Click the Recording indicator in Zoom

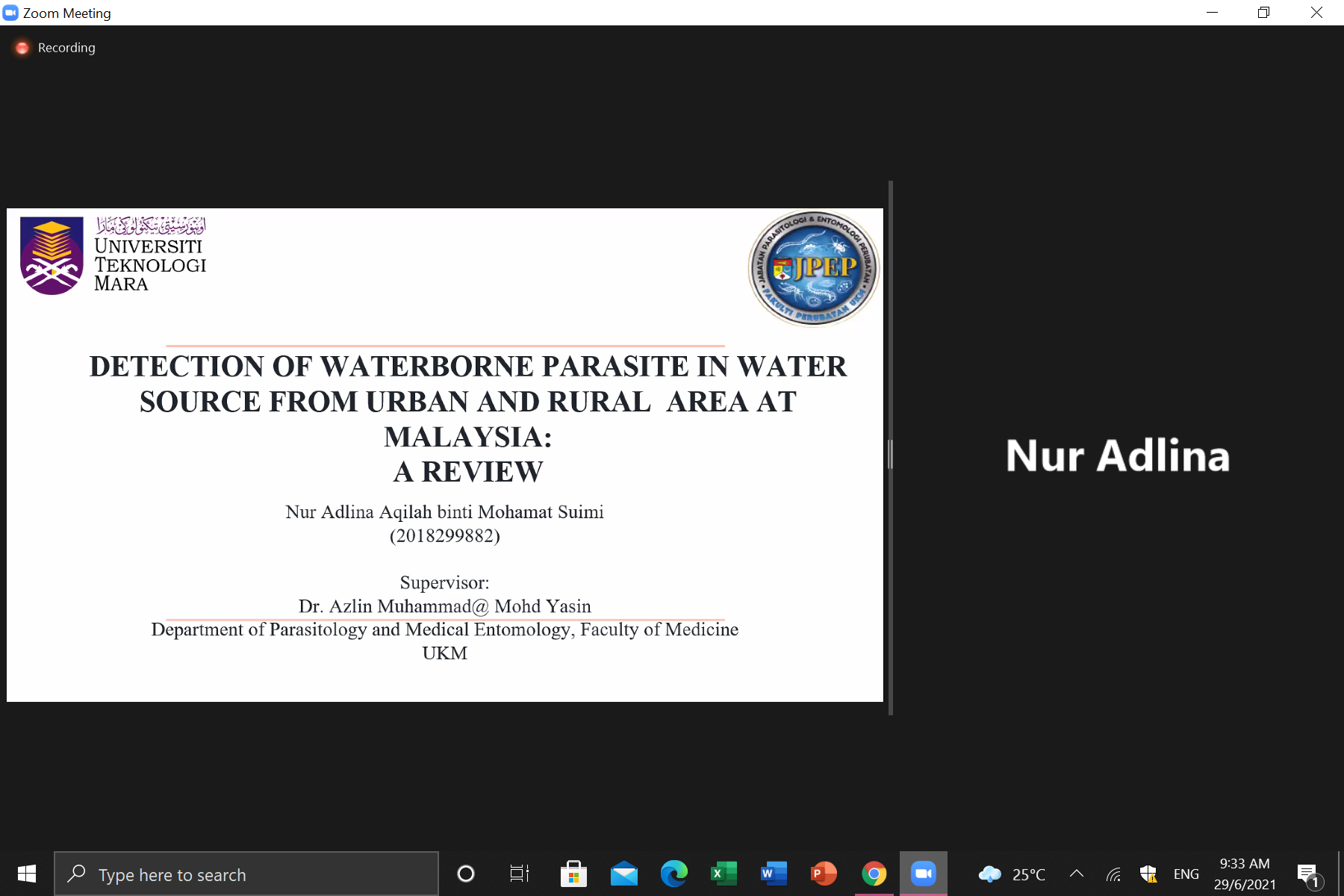coord(55,48)
